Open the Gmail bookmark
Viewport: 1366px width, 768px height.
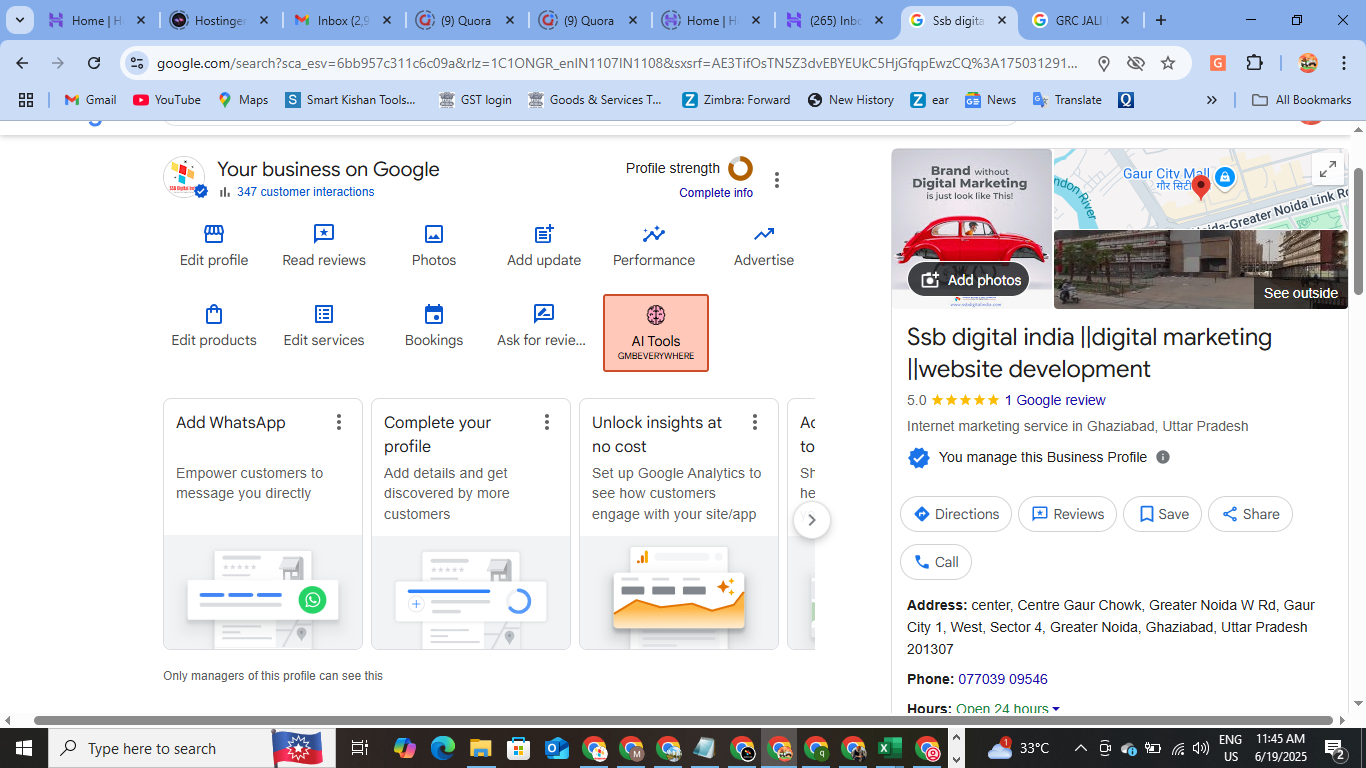[x=89, y=99]
